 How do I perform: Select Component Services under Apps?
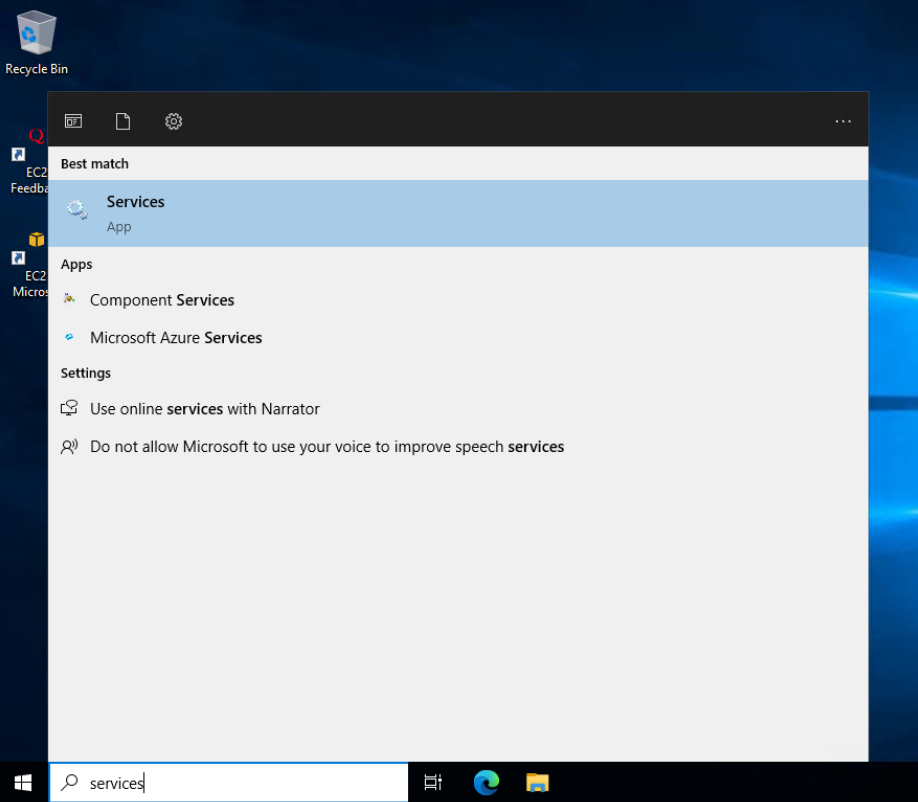162,299
